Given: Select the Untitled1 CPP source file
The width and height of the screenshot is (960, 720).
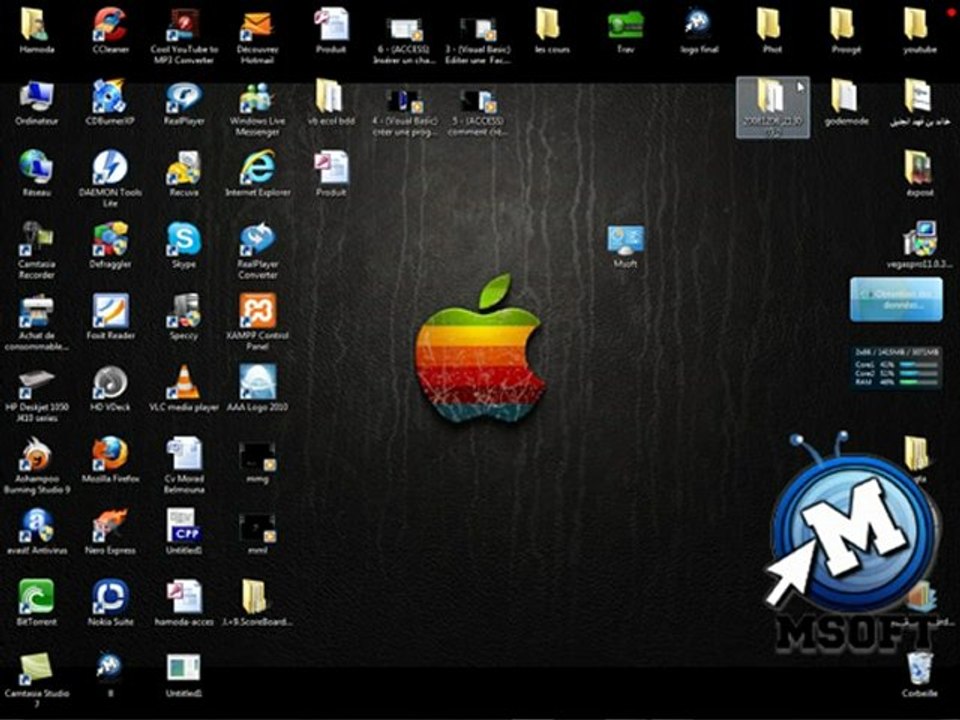Looking at the screenshot, I should point(184,530).
